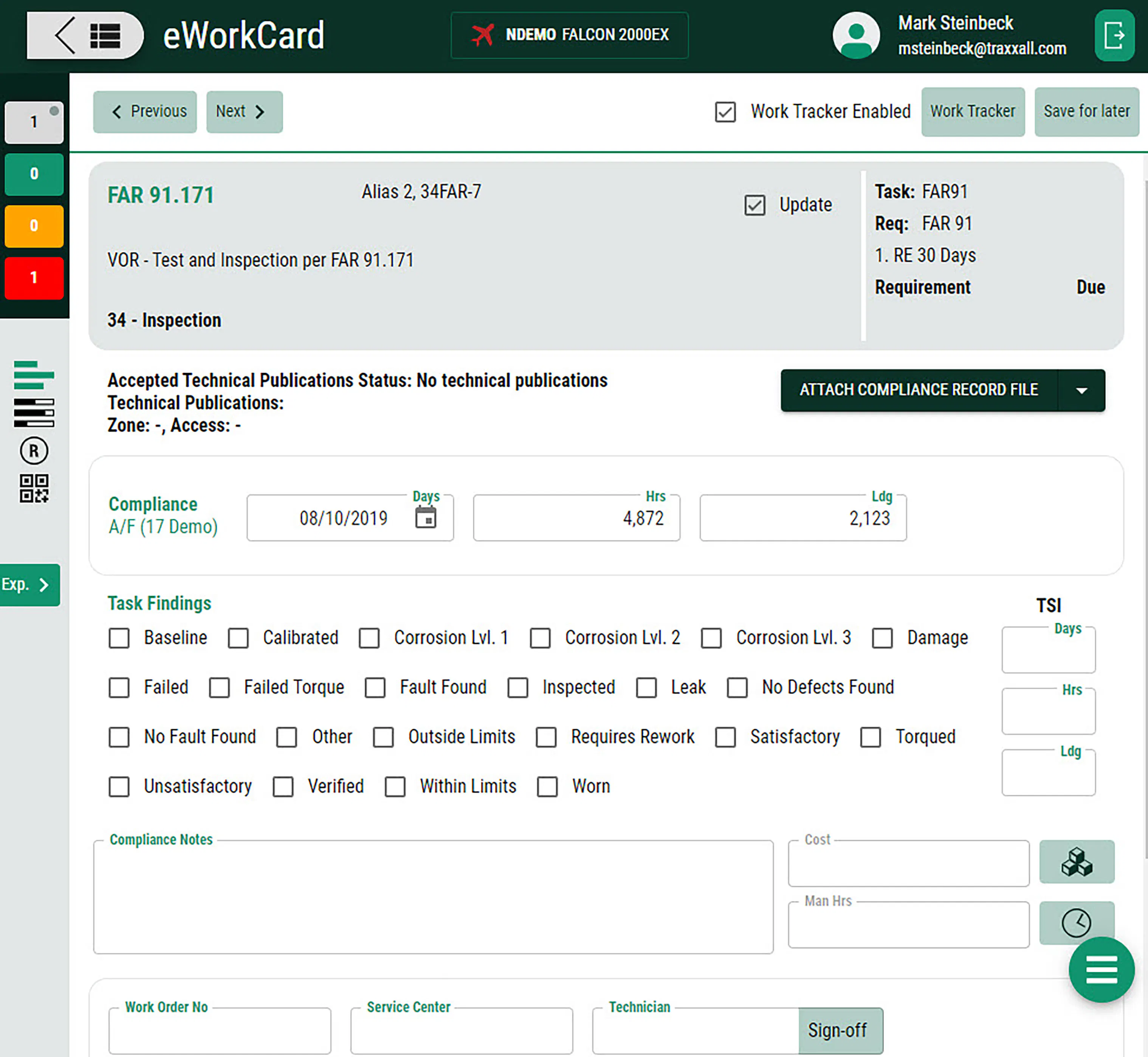This screenshot has height=1057, width=1148.
Task: Open the calendar picker in the Days field
Action: [x=426, y=518]
